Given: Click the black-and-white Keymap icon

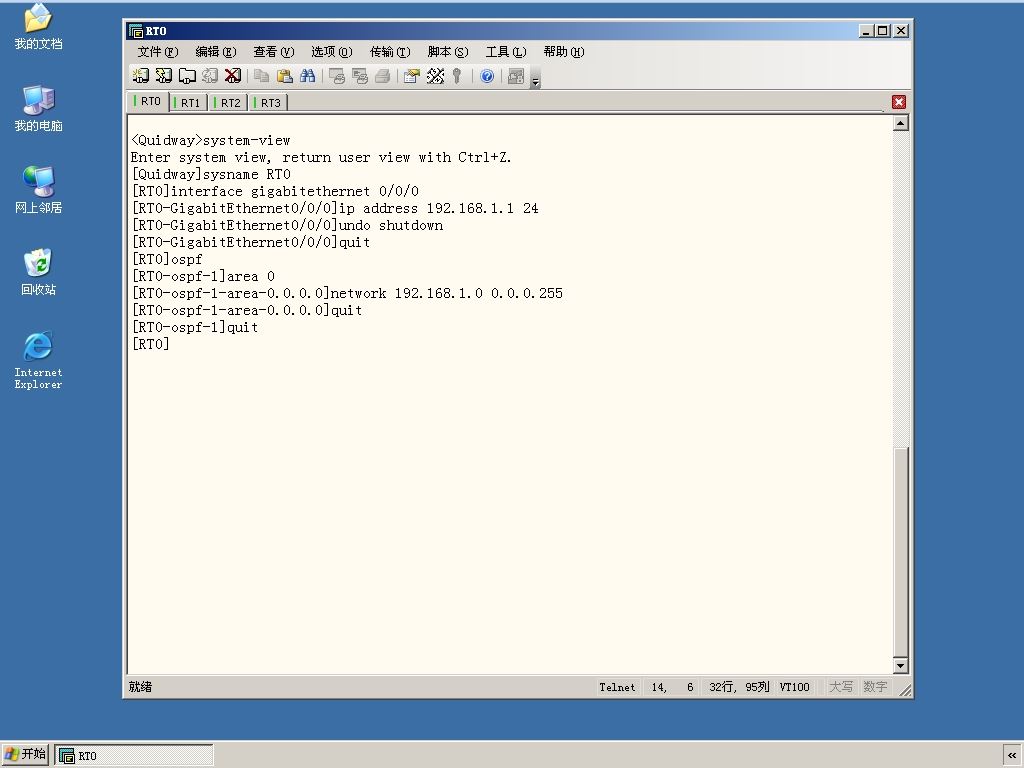Looking at the screenshot, I should click(435, 76).
